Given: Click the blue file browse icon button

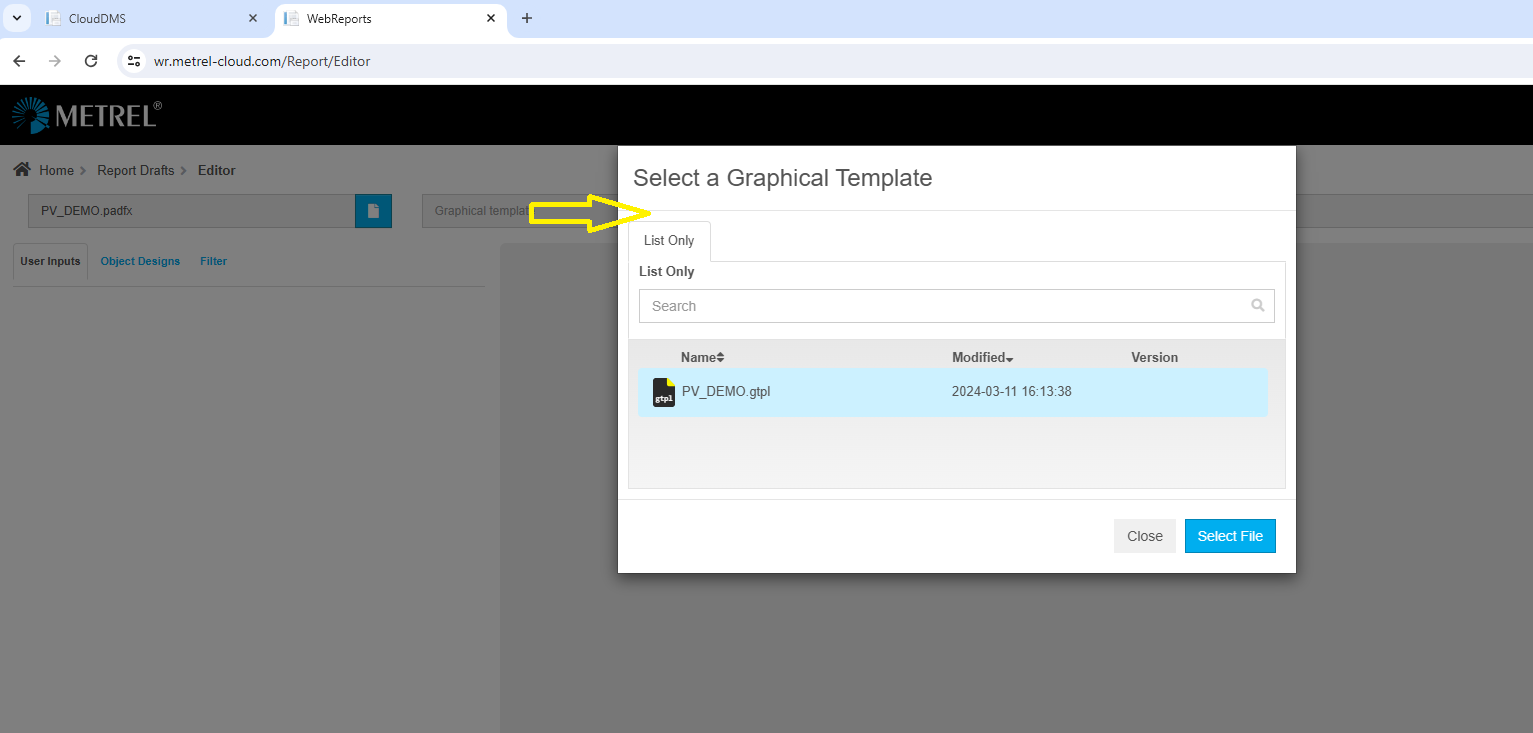Looking at the screenshot, I should 373,211.
